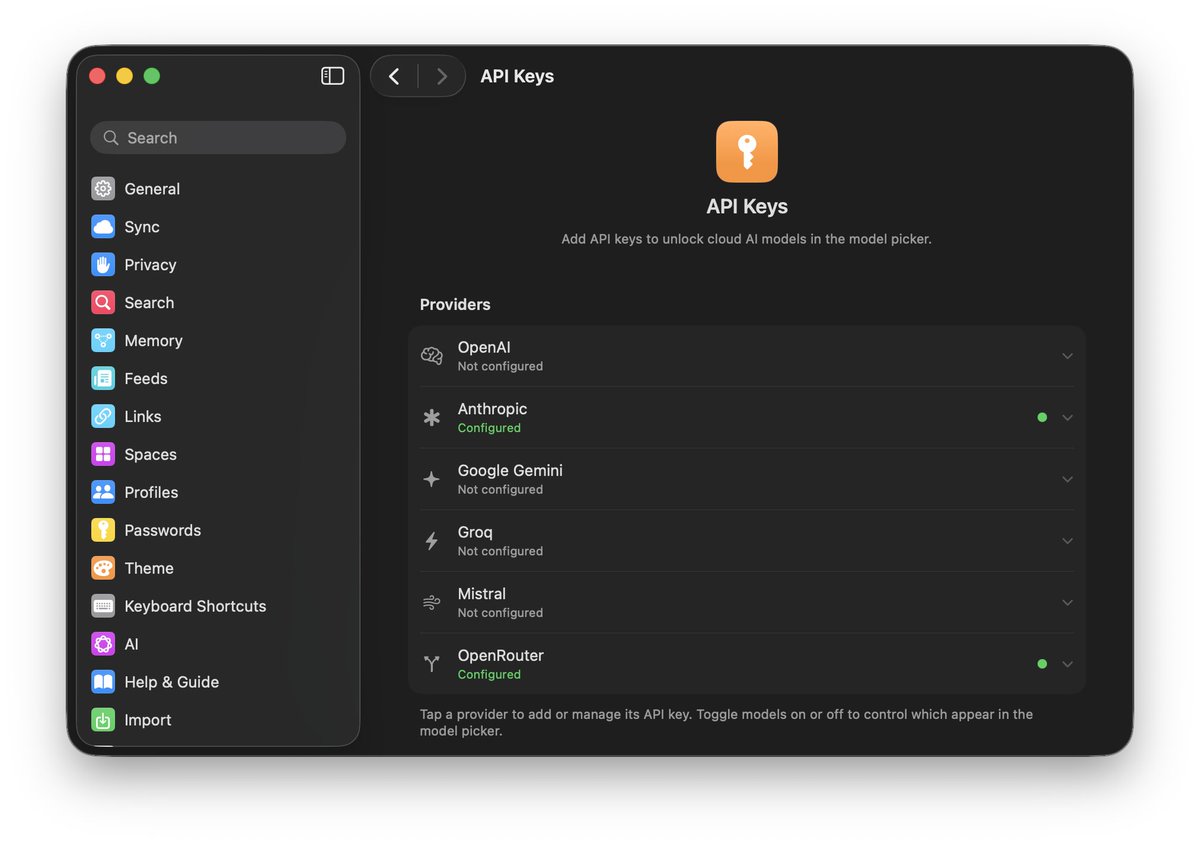Click 'Configured' status under OpenRouter

(x=489, y=675)
